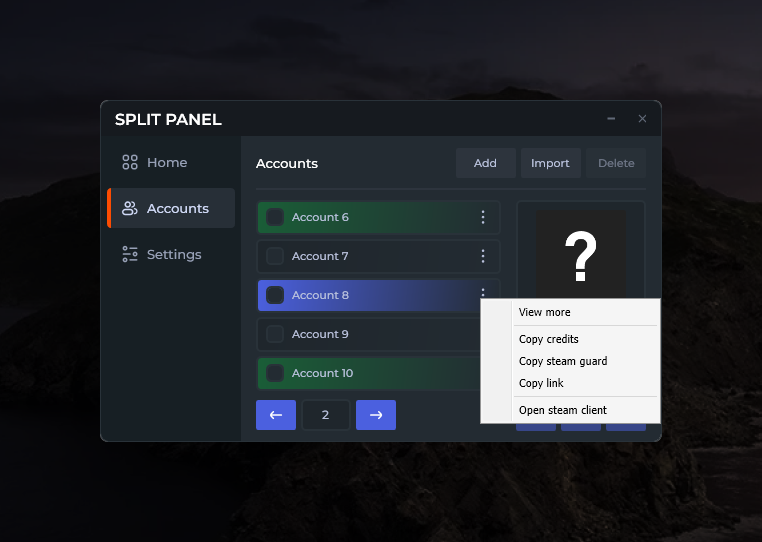This screenshot has height=542, width=762.
Task: Click the Import button
Action: pos(550,163)
